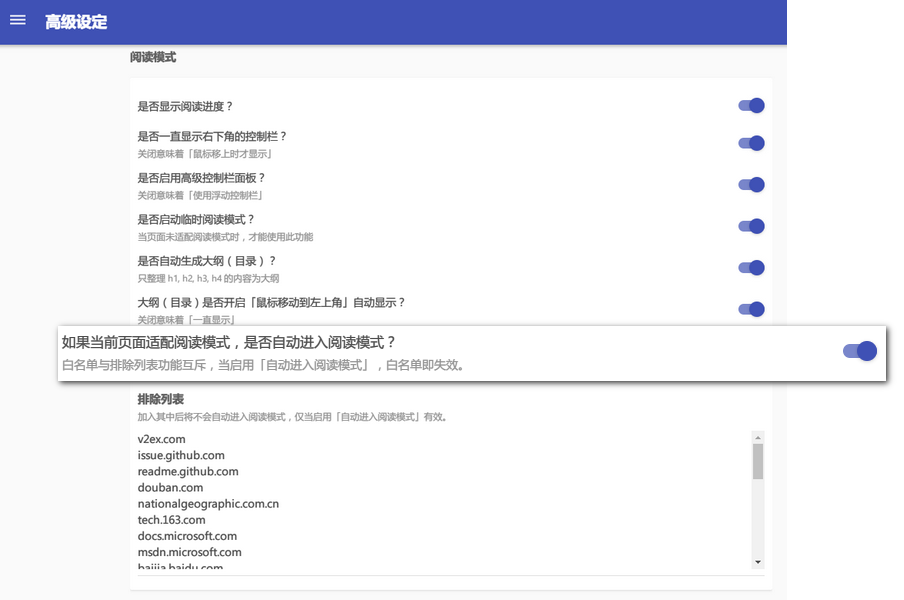Select v2ex.com in the exclusion list
The height and width of the screenshot is (600, 904).
160,439
